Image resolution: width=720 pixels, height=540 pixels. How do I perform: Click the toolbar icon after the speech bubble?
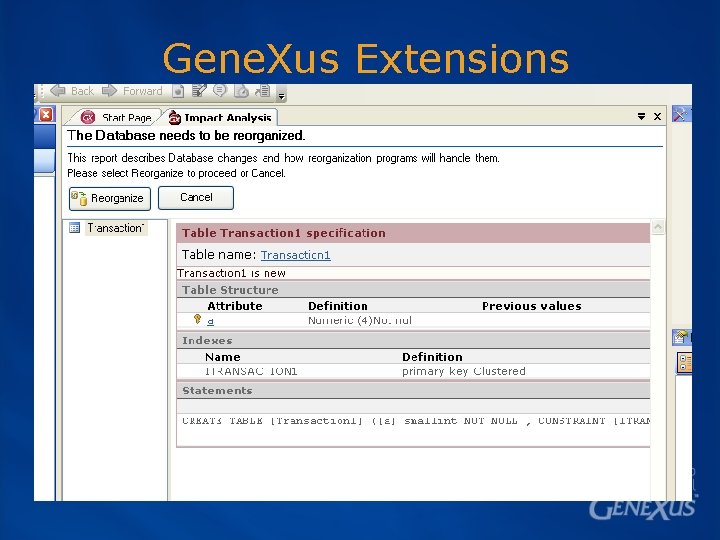point(242,91)
